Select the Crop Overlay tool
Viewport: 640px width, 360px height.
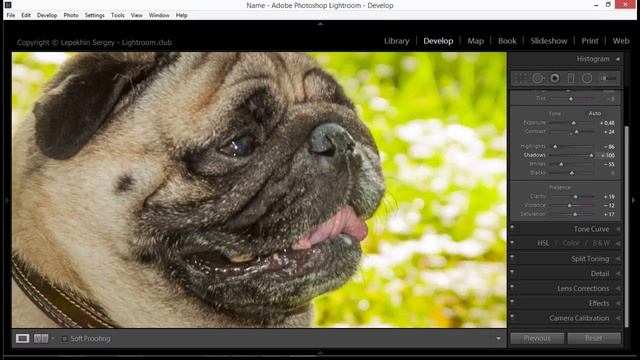520,78
